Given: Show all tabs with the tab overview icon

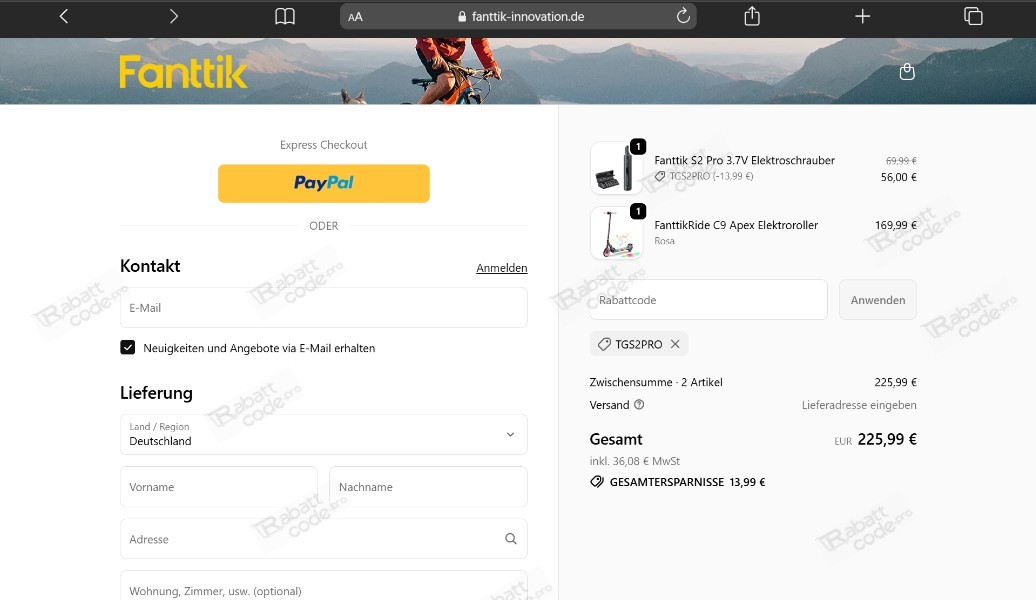Looking at the screenshot, I should pyautogui.click(x=971, y=16).
